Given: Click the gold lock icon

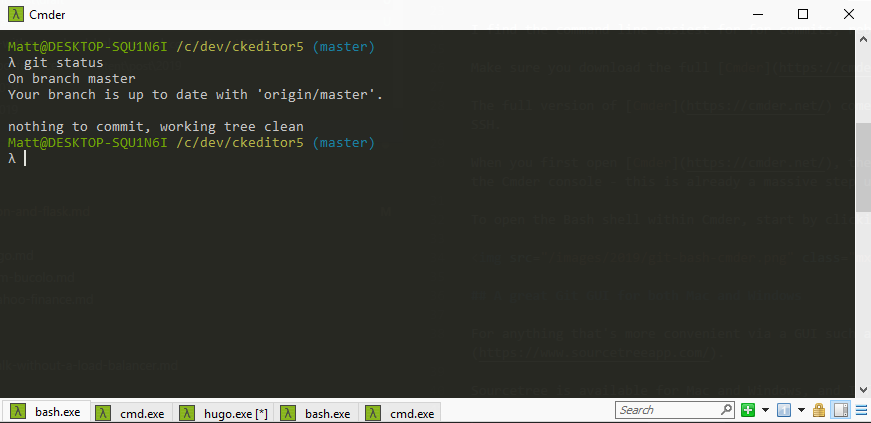Looking at the screenshot, I should (819, 410).
